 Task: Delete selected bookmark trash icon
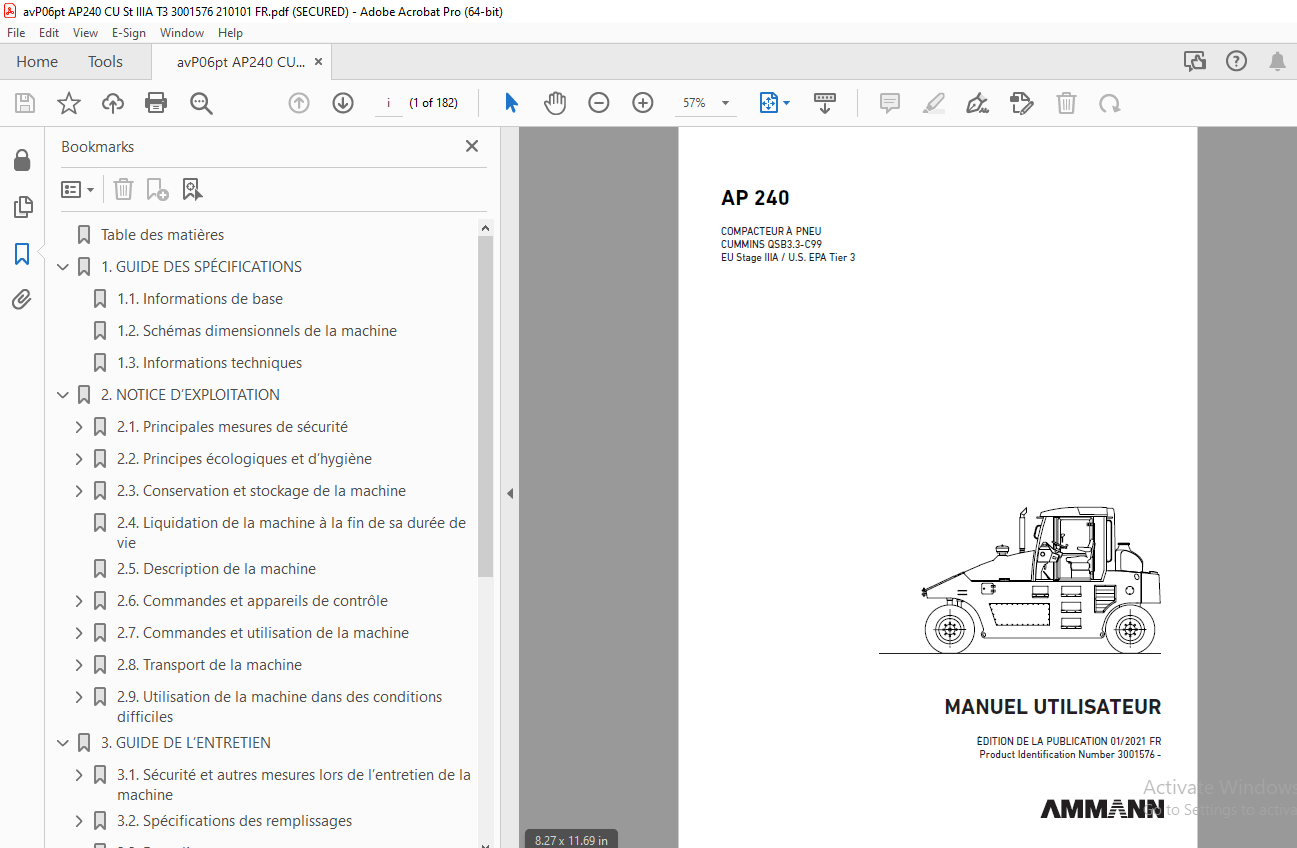click(x=123, y=189)
